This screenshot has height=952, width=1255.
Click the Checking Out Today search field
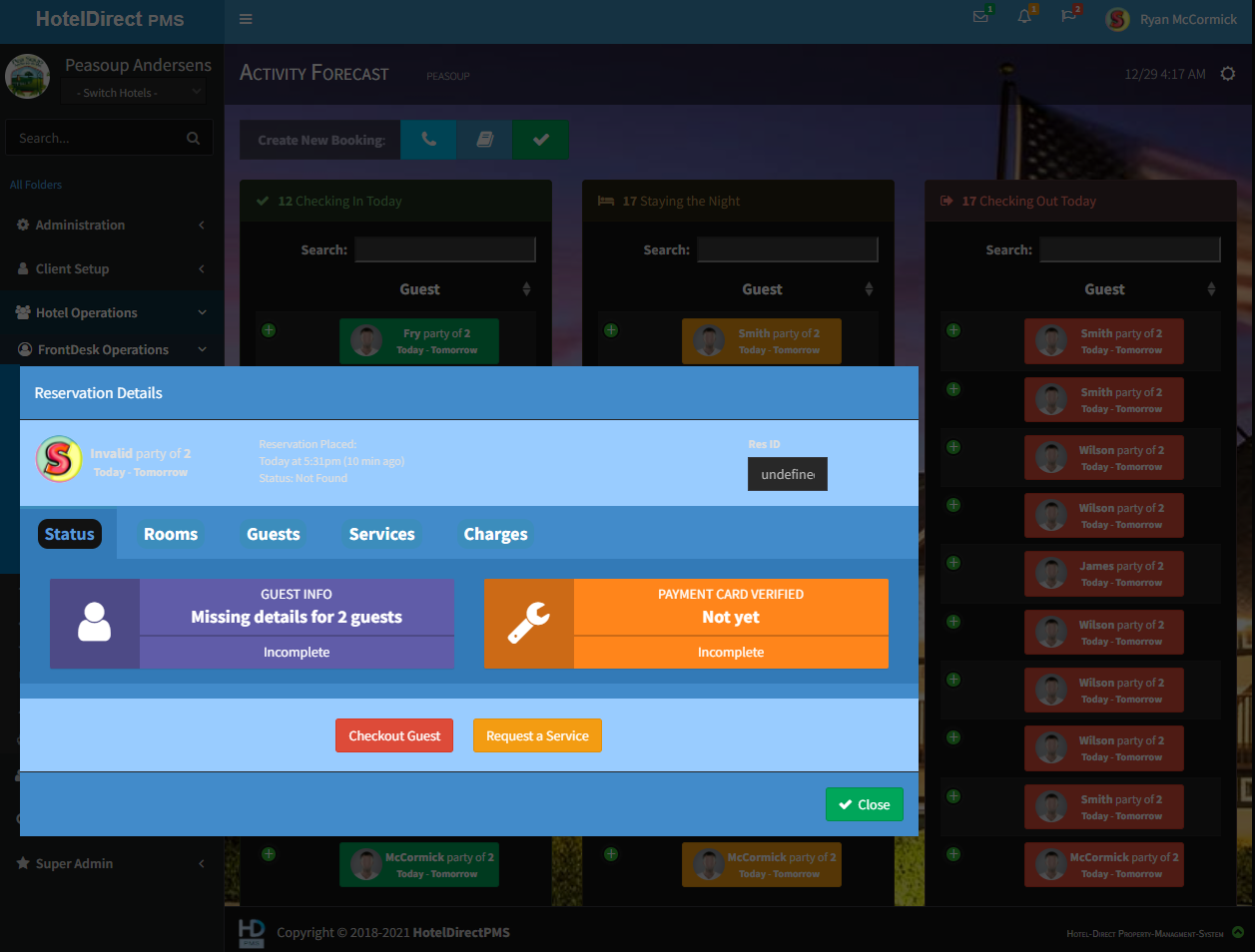click(1130, 249)
